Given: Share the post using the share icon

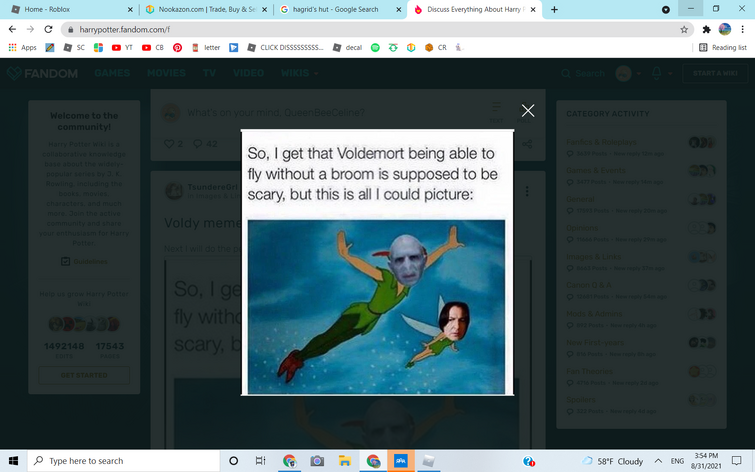Looking at the screenshot, I should tap(527, 144).
